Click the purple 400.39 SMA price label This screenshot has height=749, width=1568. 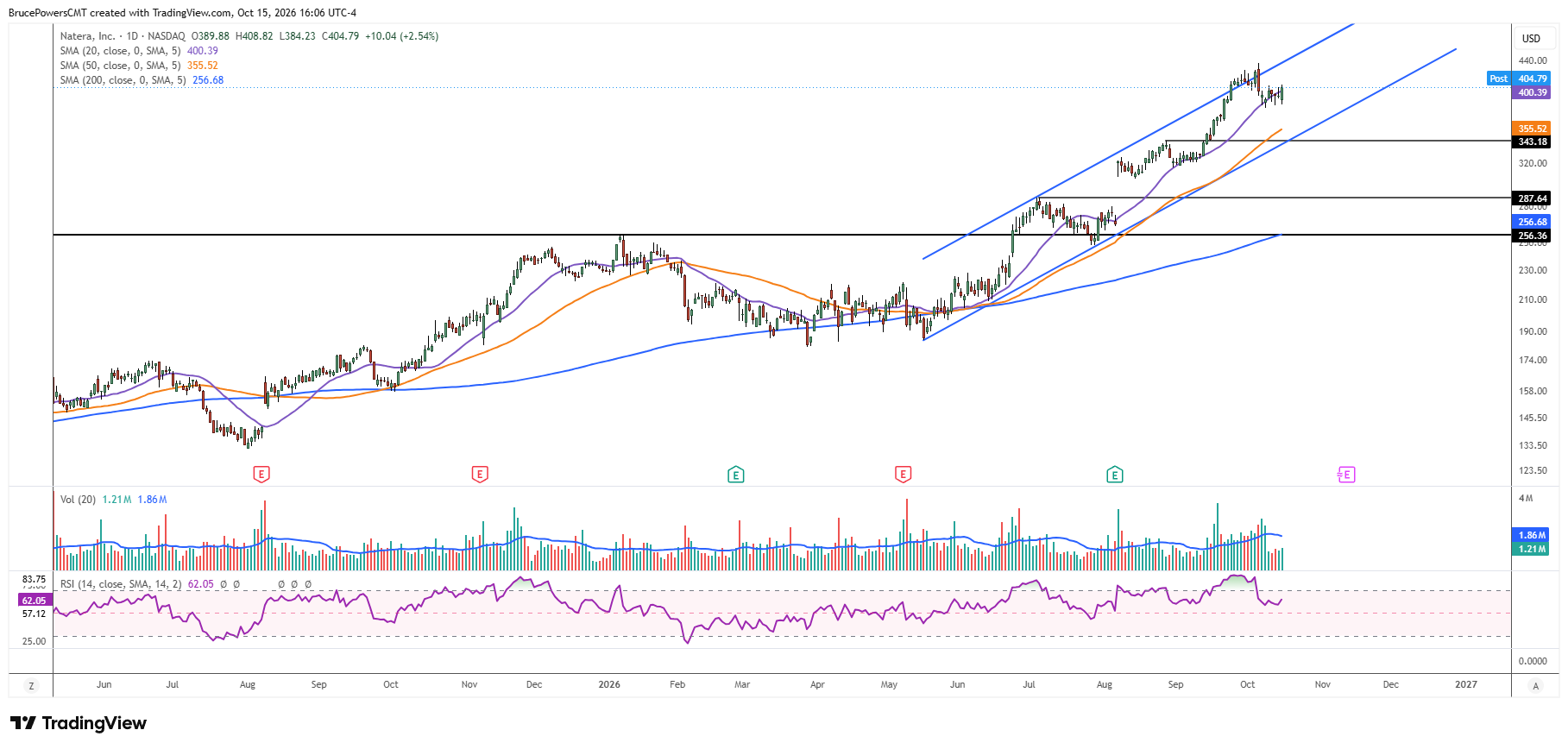point(1533,92)
